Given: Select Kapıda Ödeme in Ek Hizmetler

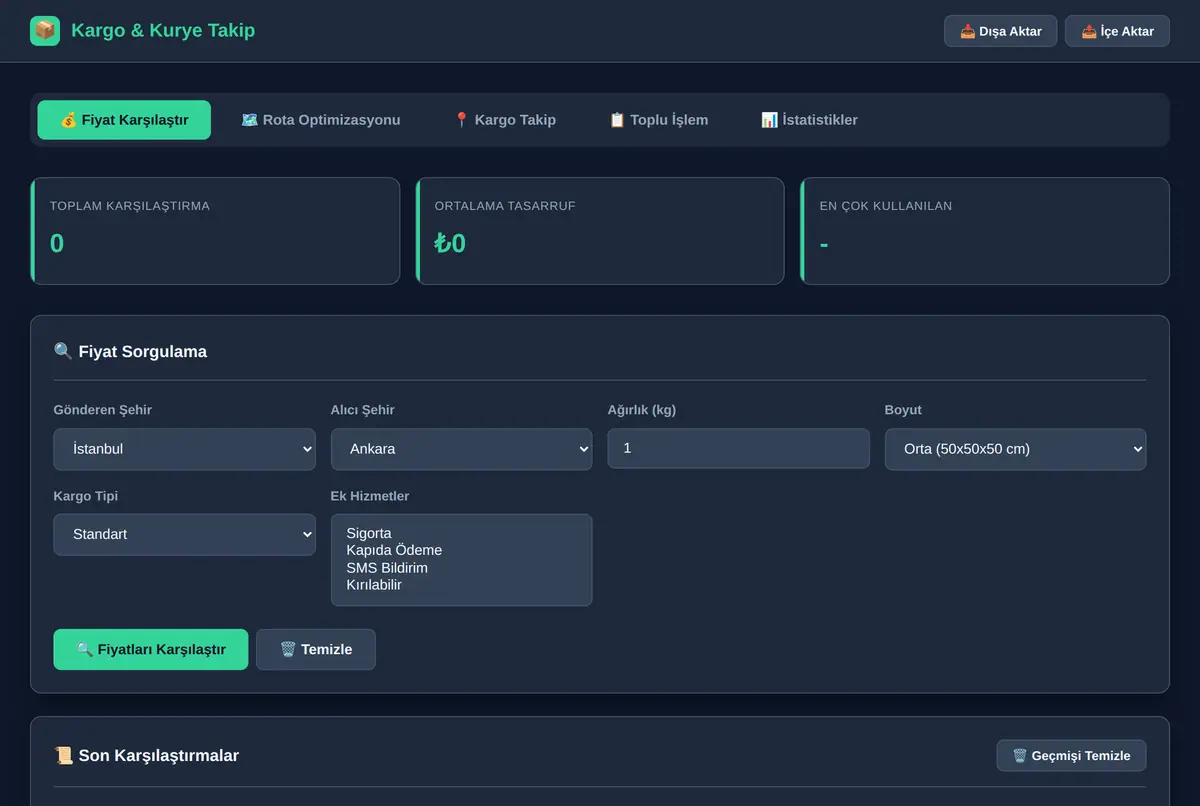Looking at the screenshot, I should click(461, 550).
